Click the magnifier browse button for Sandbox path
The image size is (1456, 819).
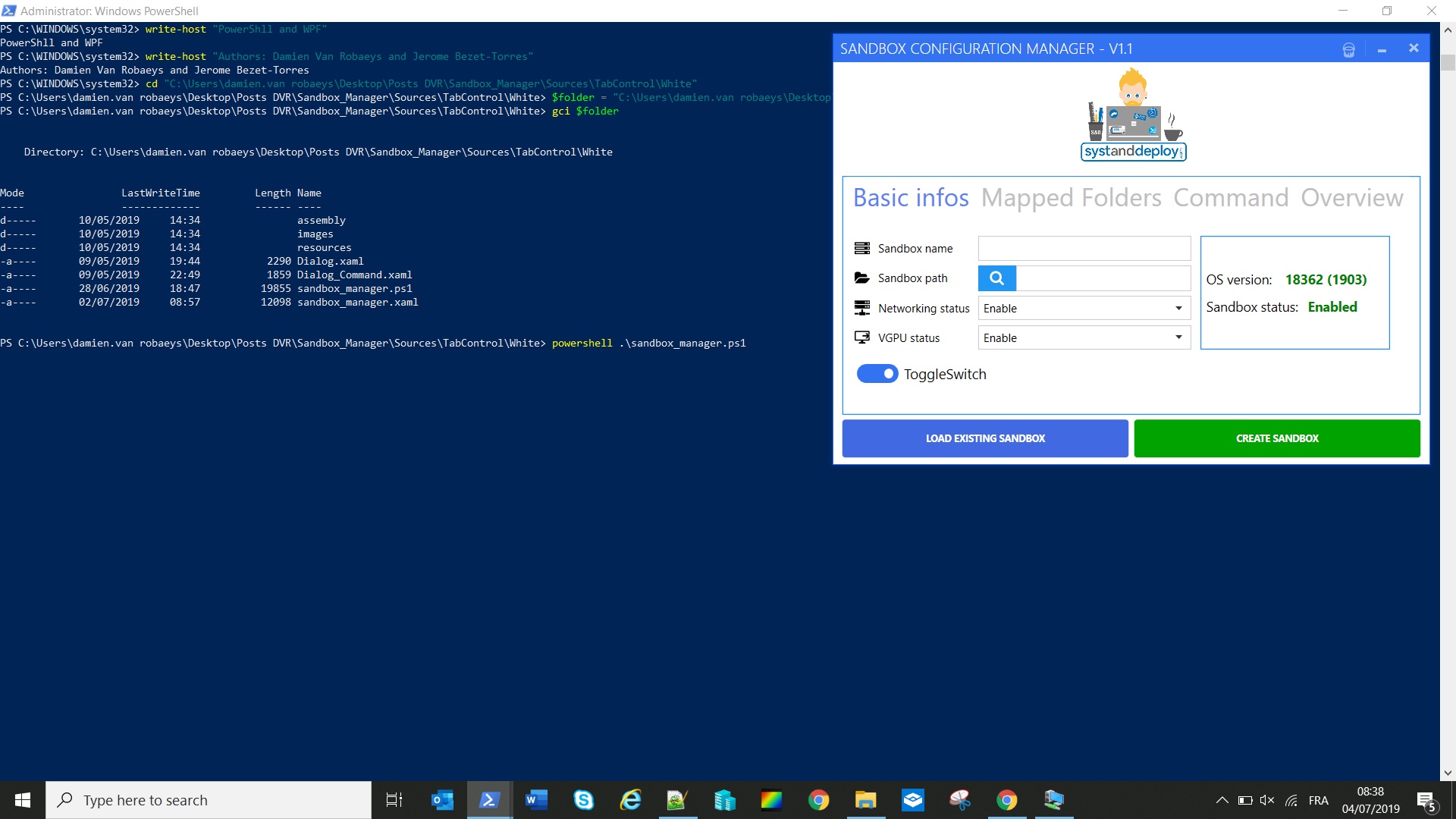(996, 278)
